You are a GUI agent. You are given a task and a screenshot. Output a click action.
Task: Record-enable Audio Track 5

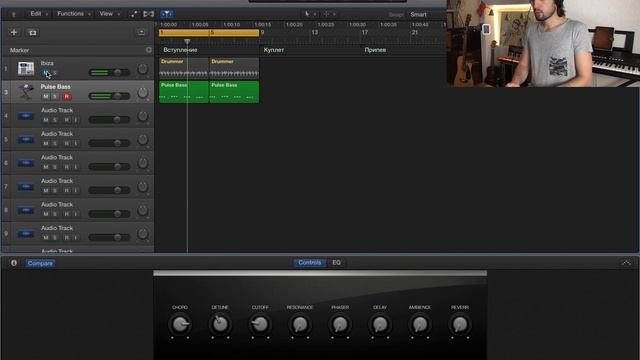(67, 144)
